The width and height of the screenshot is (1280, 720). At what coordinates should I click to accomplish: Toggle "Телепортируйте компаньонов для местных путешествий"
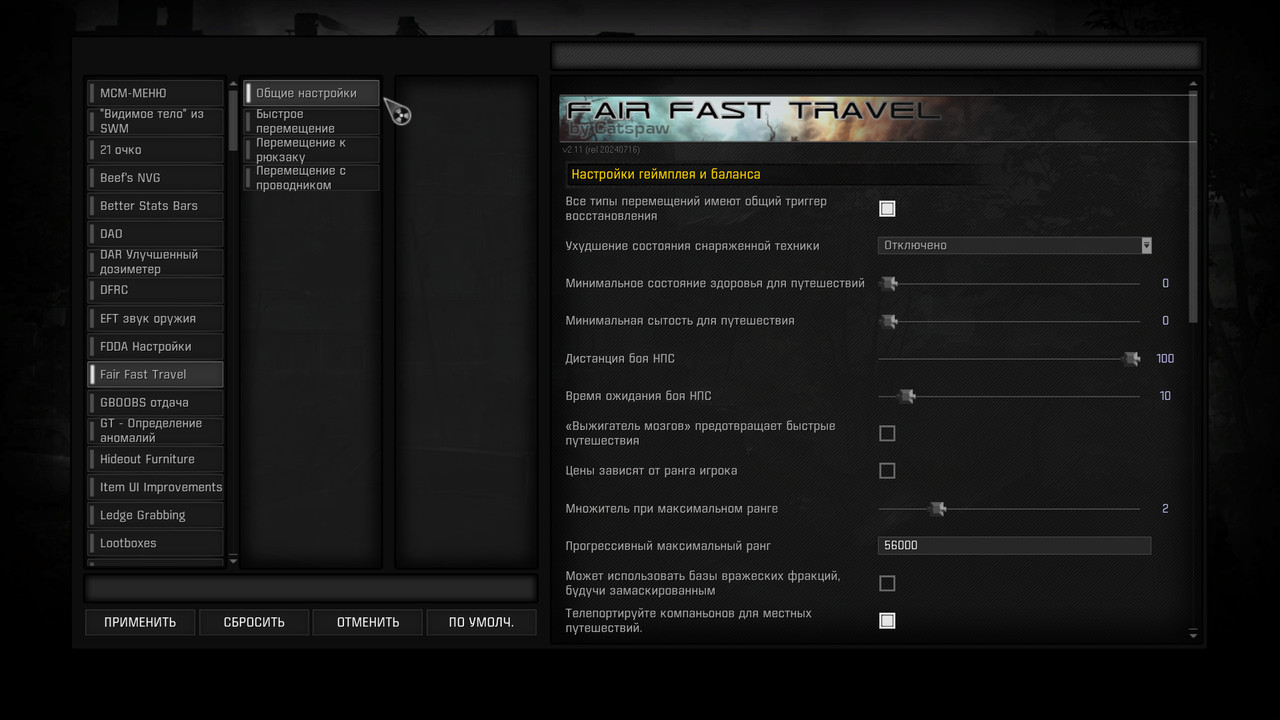887,620
